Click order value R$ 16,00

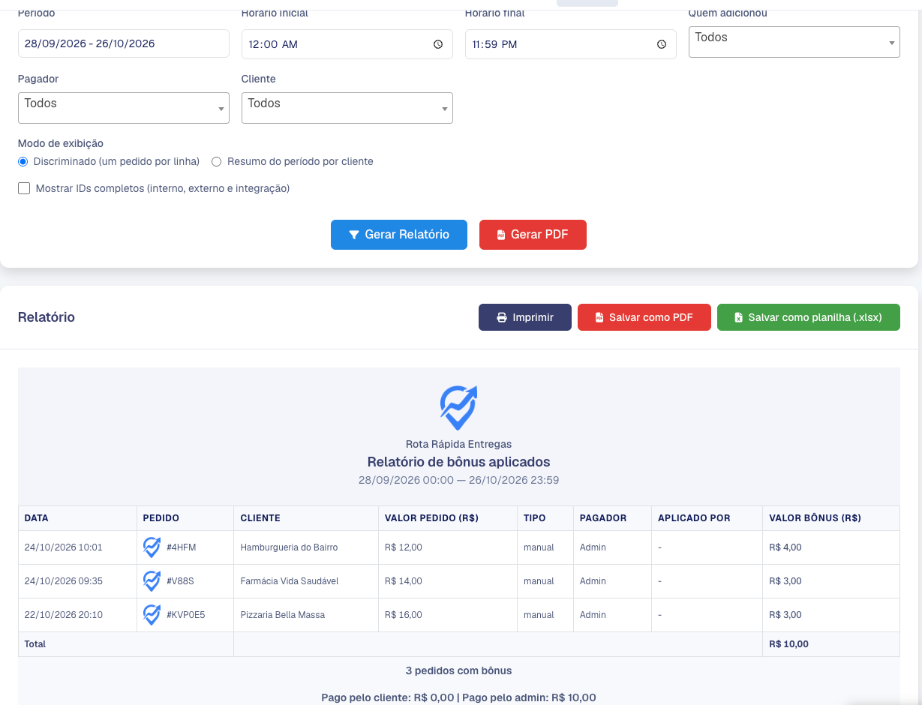403,614
